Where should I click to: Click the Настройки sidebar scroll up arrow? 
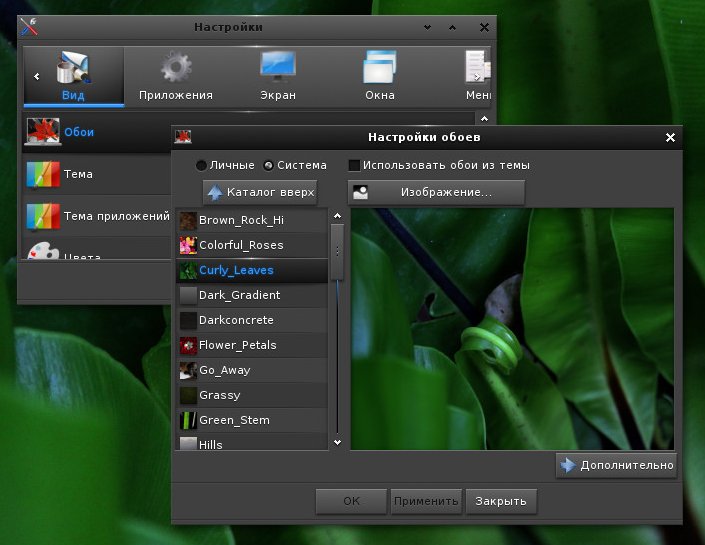pyautogui.click(x=484, y=119)
